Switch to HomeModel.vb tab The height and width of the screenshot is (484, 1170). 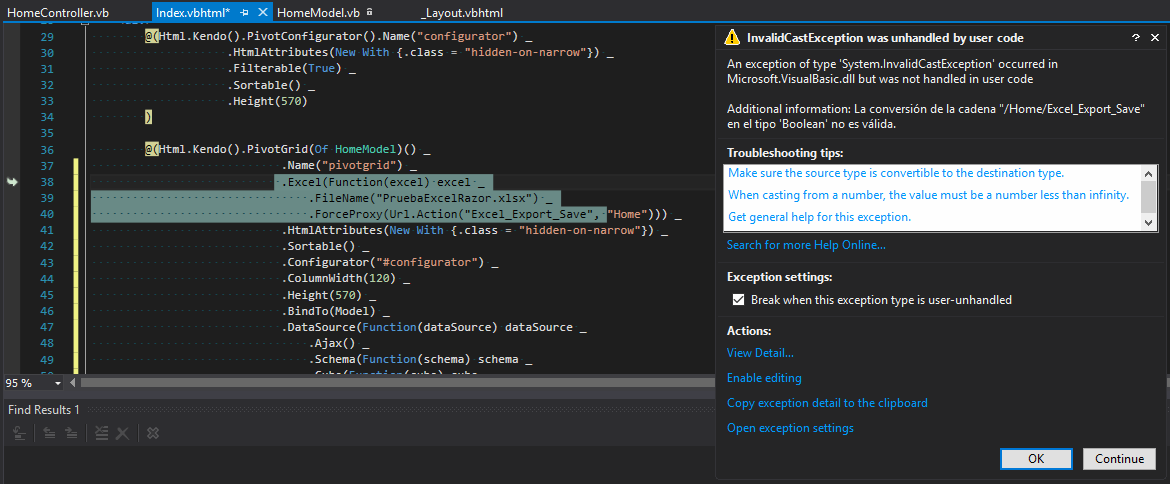(x=319, y=13)
